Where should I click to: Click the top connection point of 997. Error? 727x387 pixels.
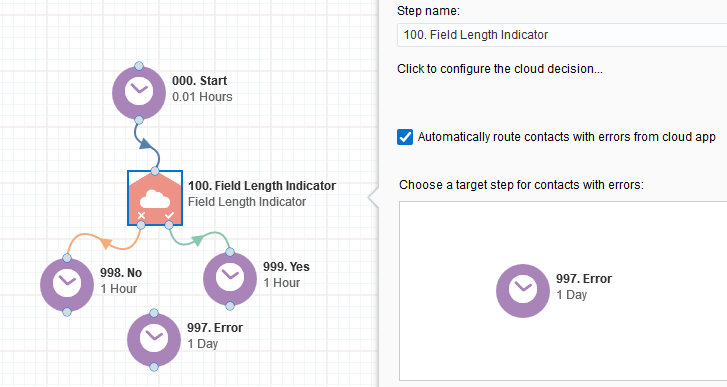(154, 313)
